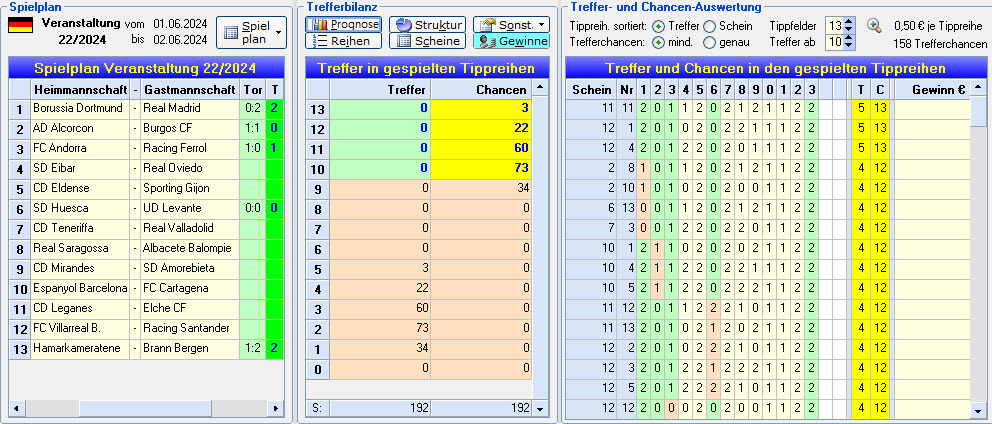The image size is (992, 424).
Task: Click the German flag icon in Spielplan
Action: pyautogui.click(x=20, y=25)
